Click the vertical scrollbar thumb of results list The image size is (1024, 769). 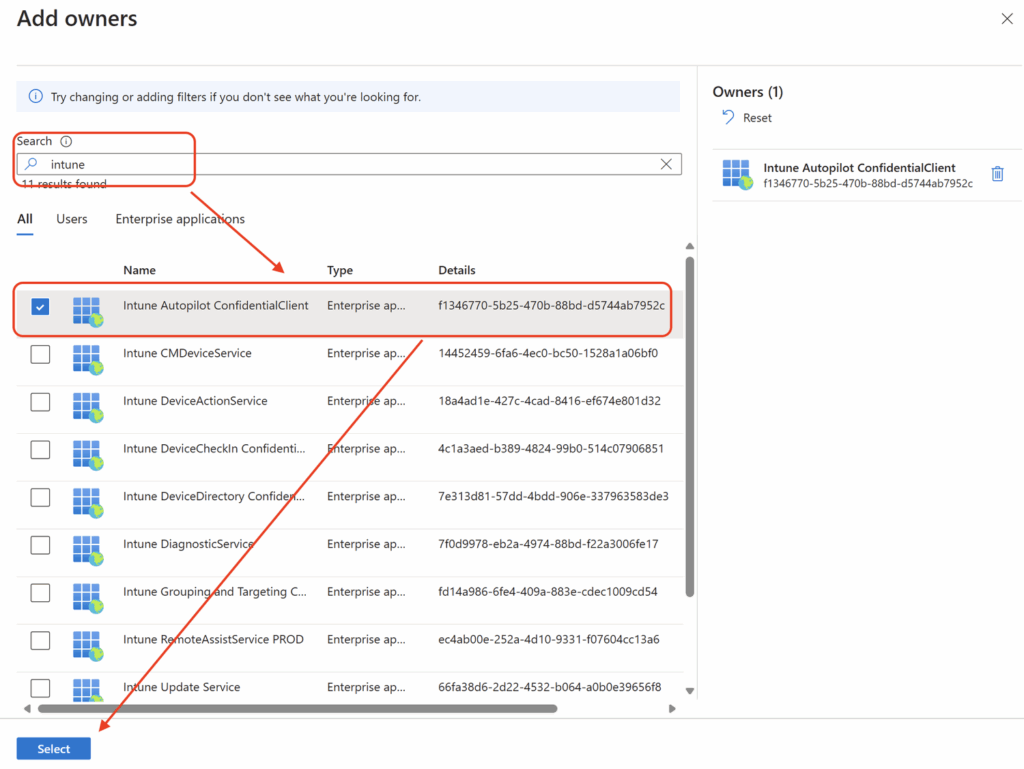click(690, 427)
